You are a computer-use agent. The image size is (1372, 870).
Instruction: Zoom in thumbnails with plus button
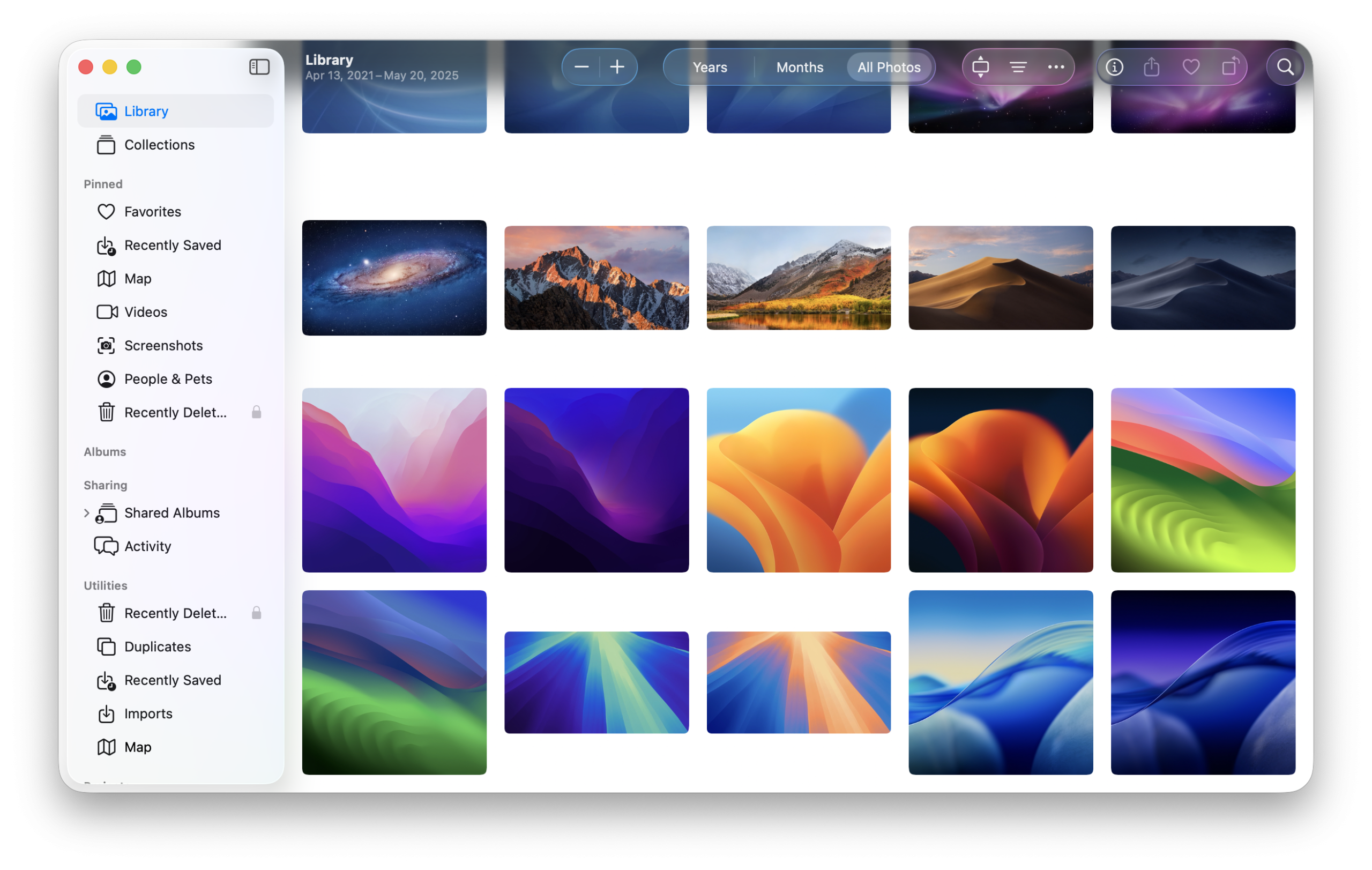pos(617,67)
